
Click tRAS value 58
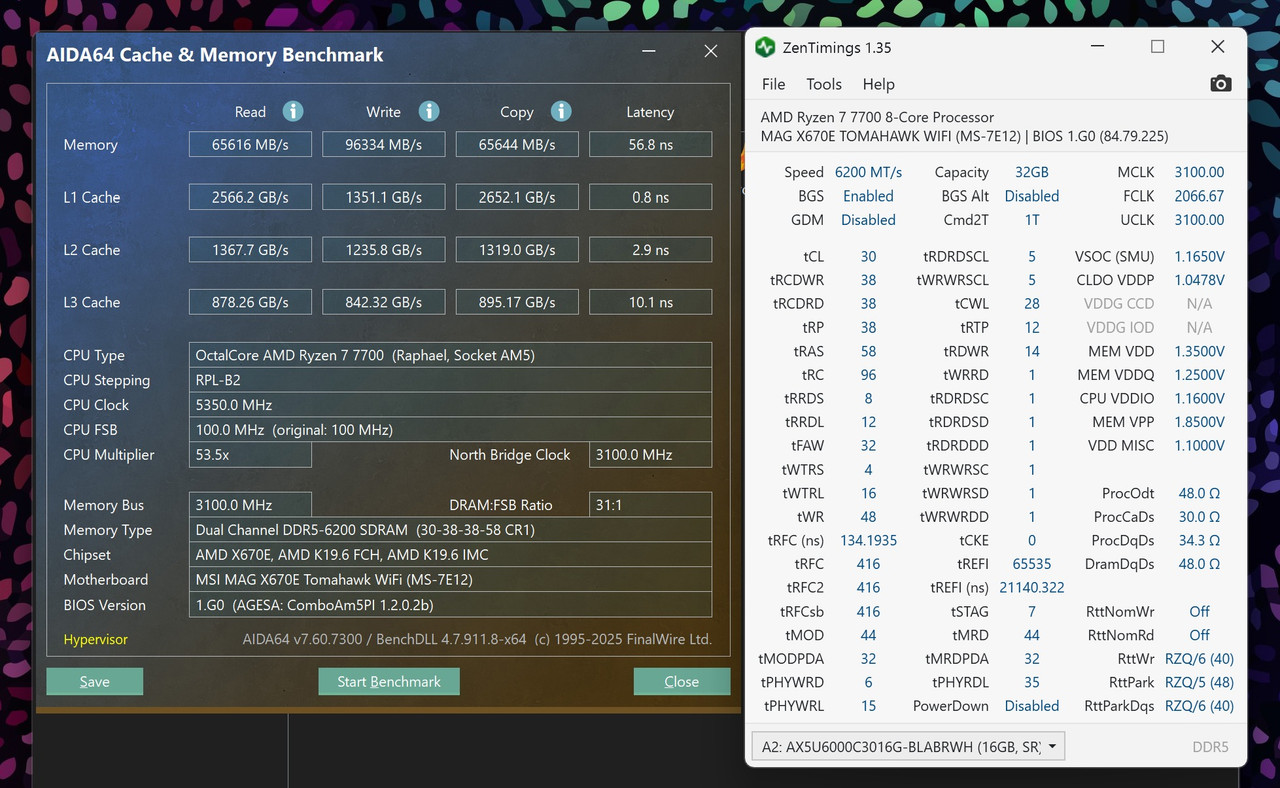tap(868, 351)
